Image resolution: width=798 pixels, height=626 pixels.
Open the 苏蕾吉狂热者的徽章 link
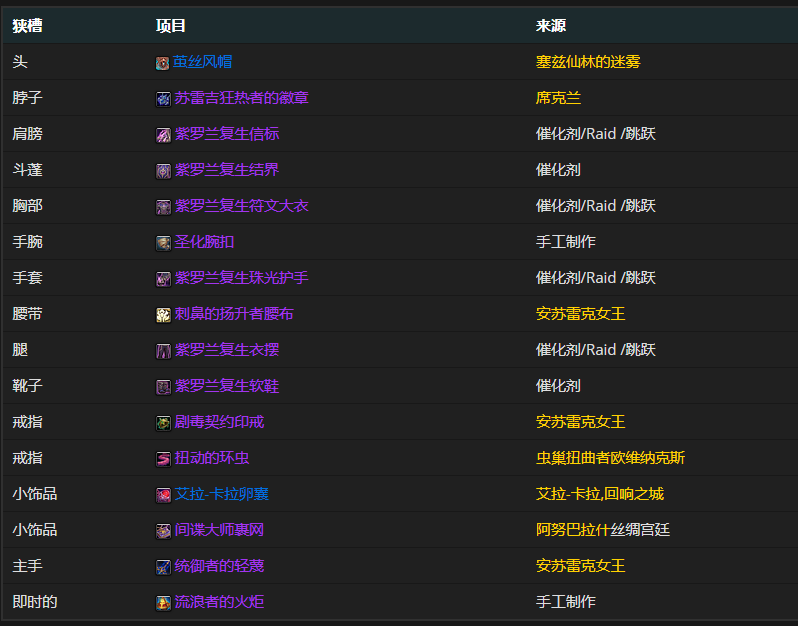point(241,98)
